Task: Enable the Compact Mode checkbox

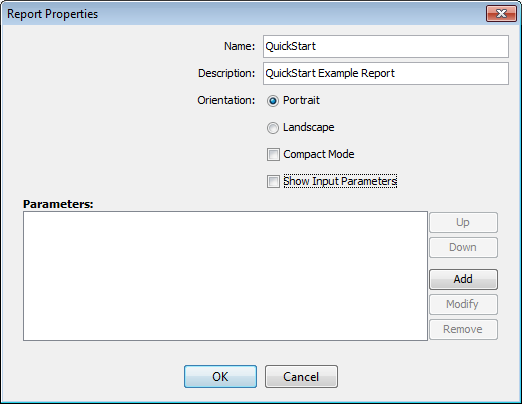Action: (x=273, y=155)
